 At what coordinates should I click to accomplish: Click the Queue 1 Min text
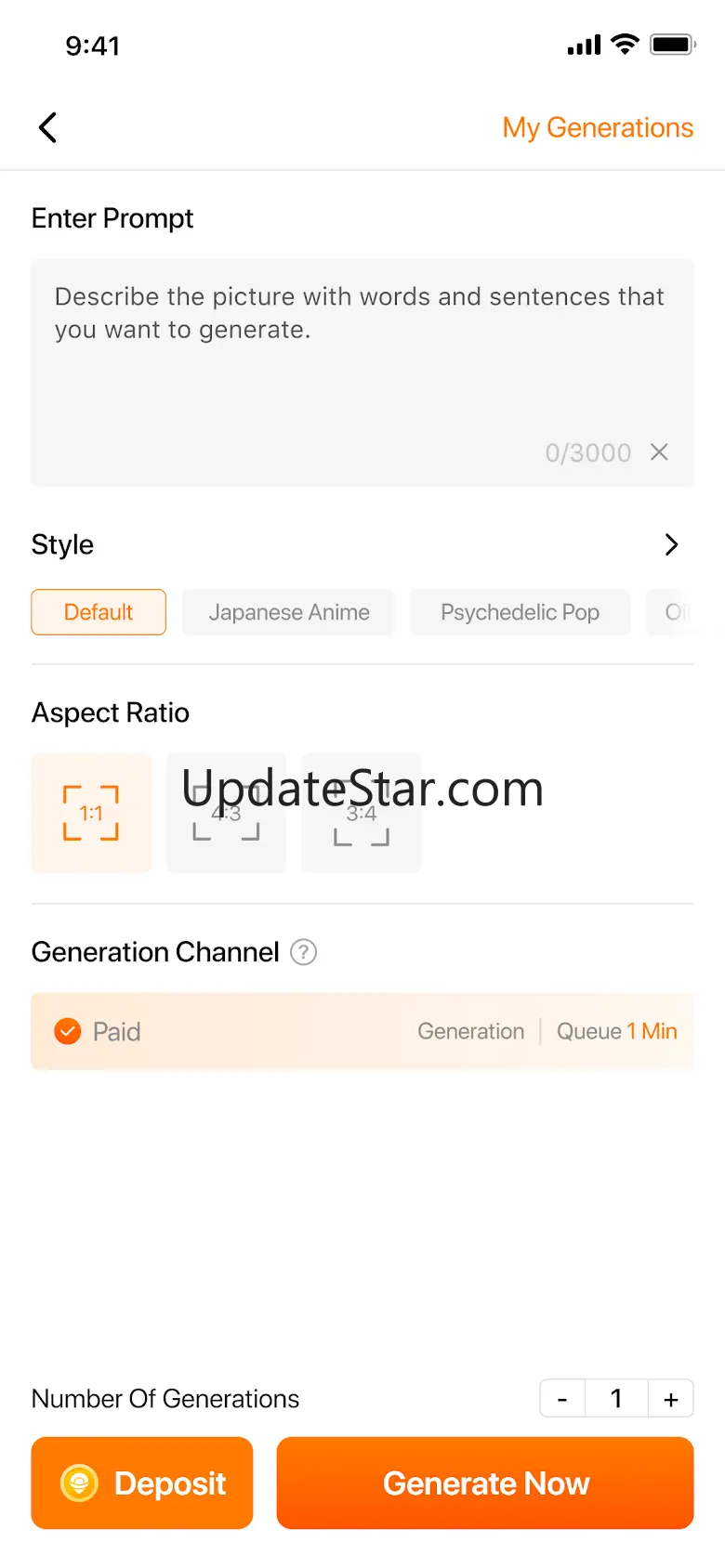(617, 1031)
